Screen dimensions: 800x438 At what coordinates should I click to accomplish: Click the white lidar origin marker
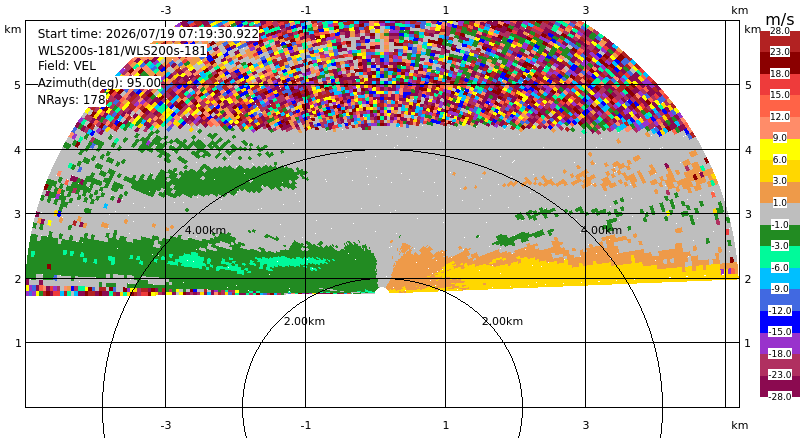(382, 291)
